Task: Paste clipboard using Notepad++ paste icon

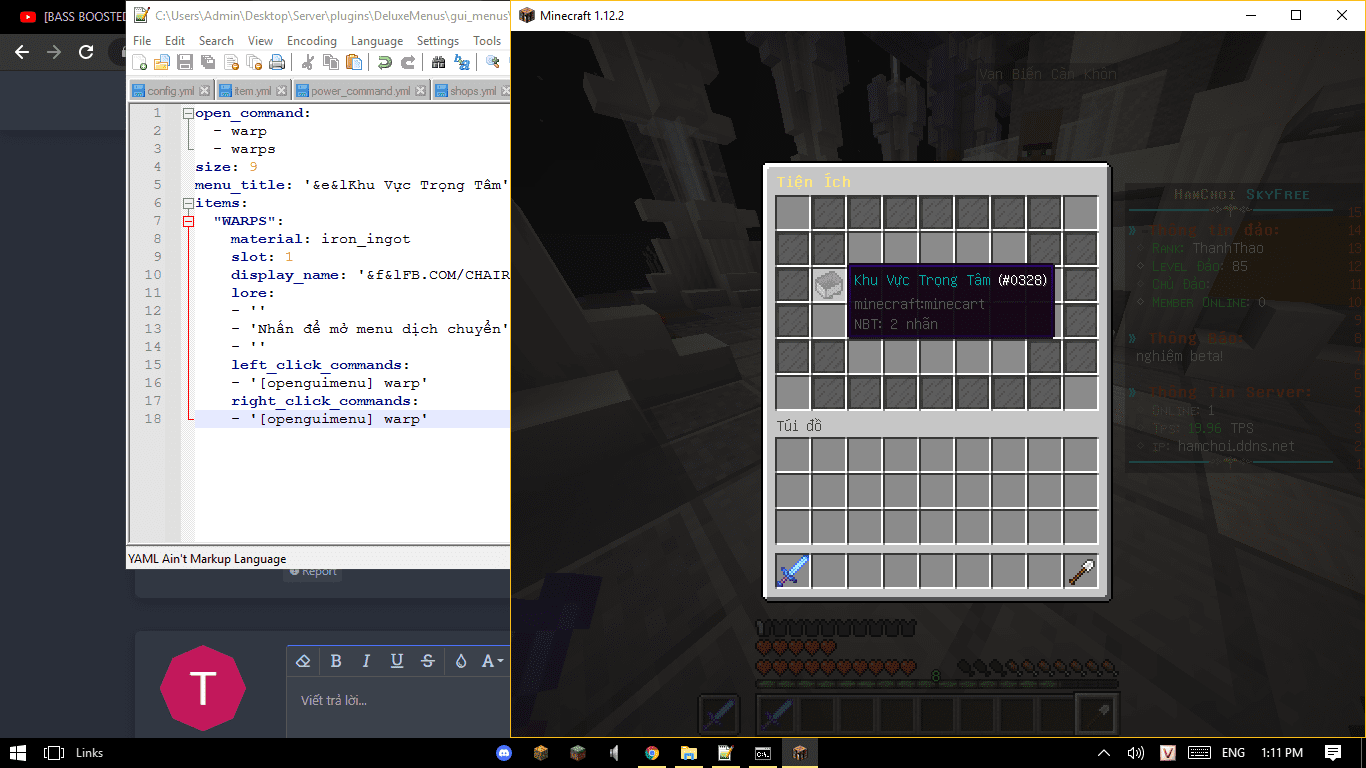Action: point(354,63)
